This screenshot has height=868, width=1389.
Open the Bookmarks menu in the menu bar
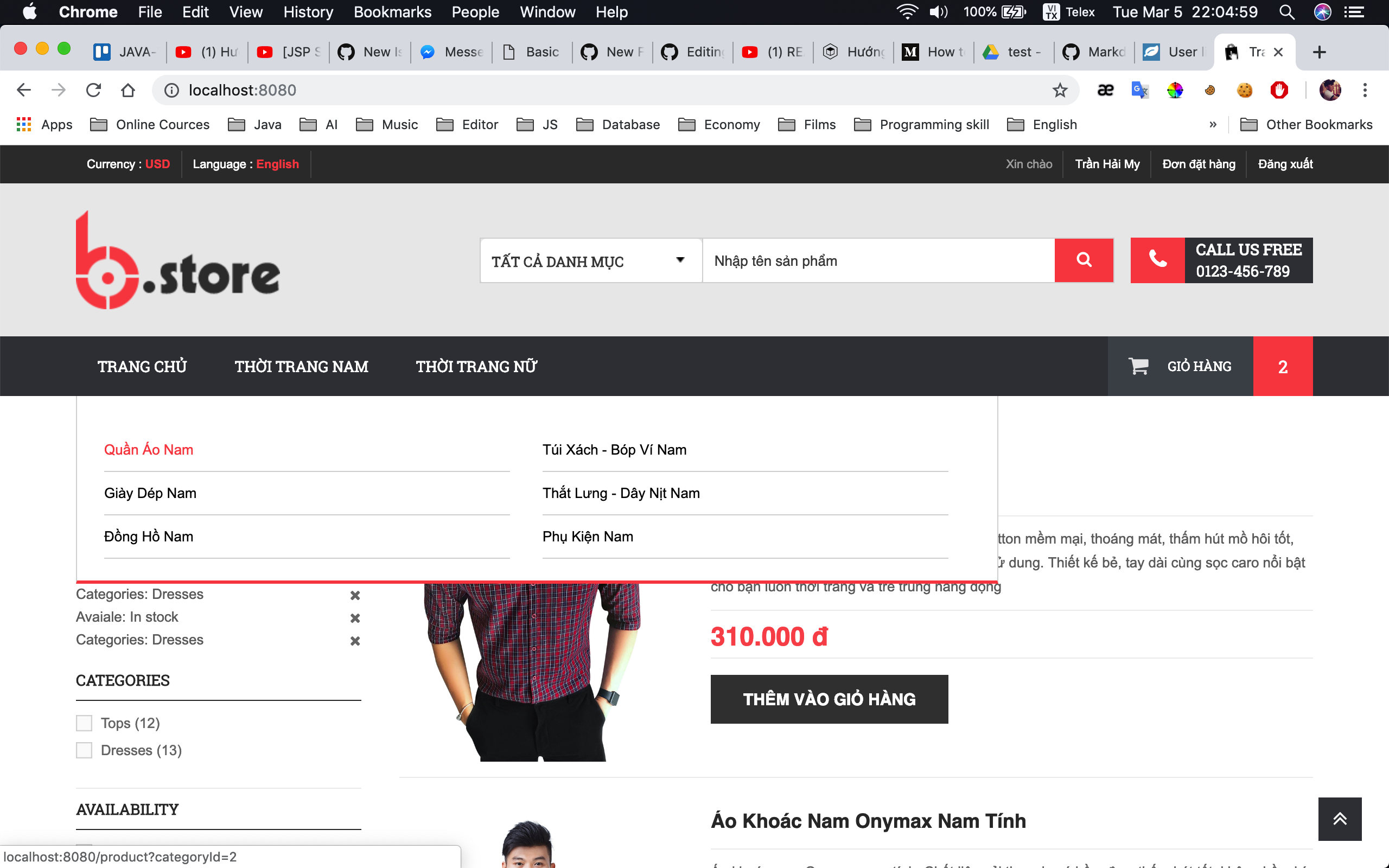coord(393,12)
